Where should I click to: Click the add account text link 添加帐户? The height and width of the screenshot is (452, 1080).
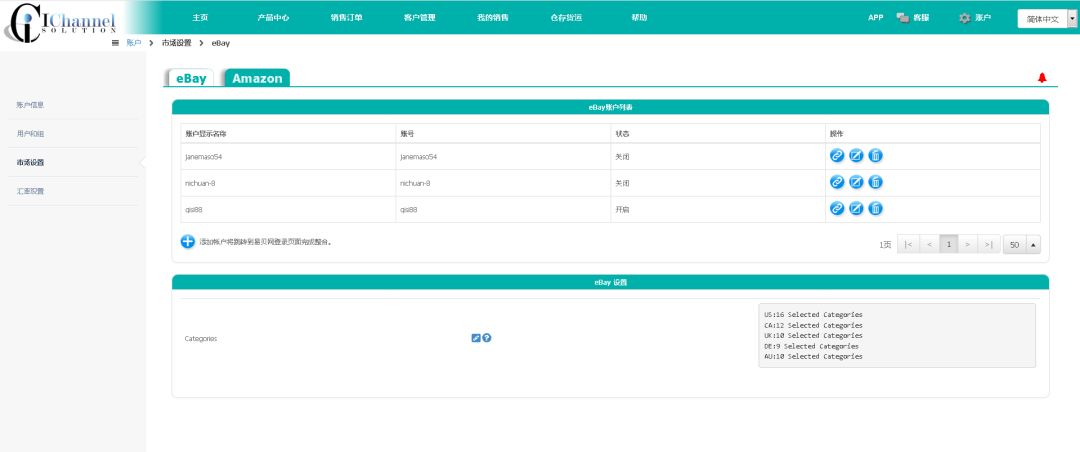coord(267,242)
